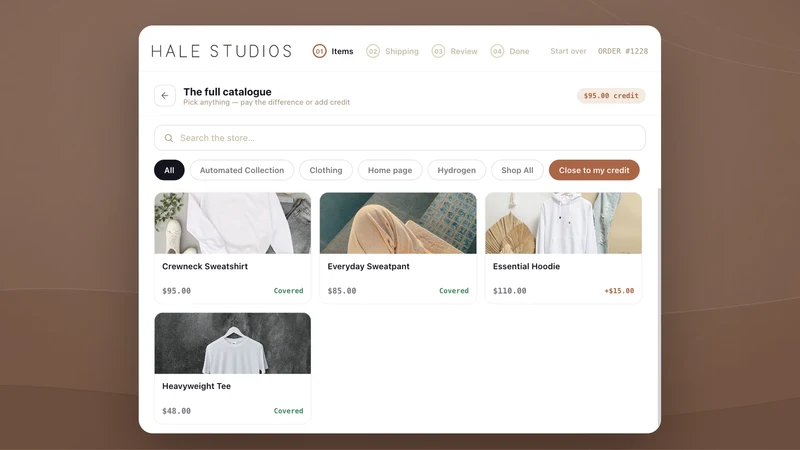Click The full catalogue heading
Viewport: 800px width, 450px height.
coord(228,92)
